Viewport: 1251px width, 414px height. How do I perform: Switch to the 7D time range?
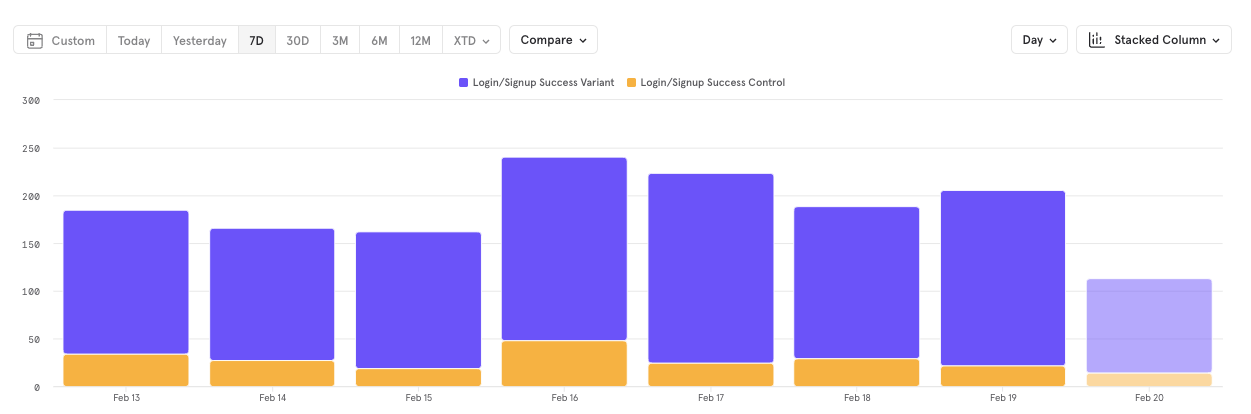tap(257, 41)
